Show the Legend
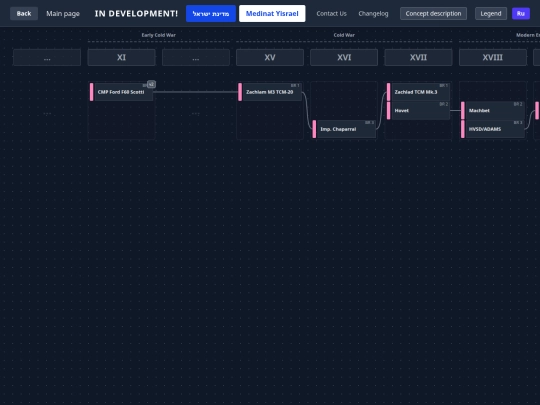540x405 pixels. pyautogui.click(x=491, y=13)
